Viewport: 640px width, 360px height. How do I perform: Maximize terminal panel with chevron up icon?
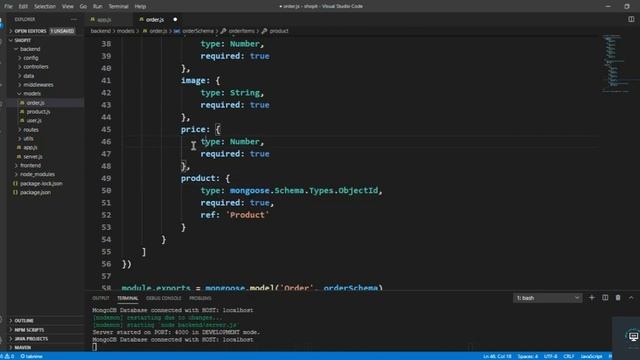[x=631, y=298]
